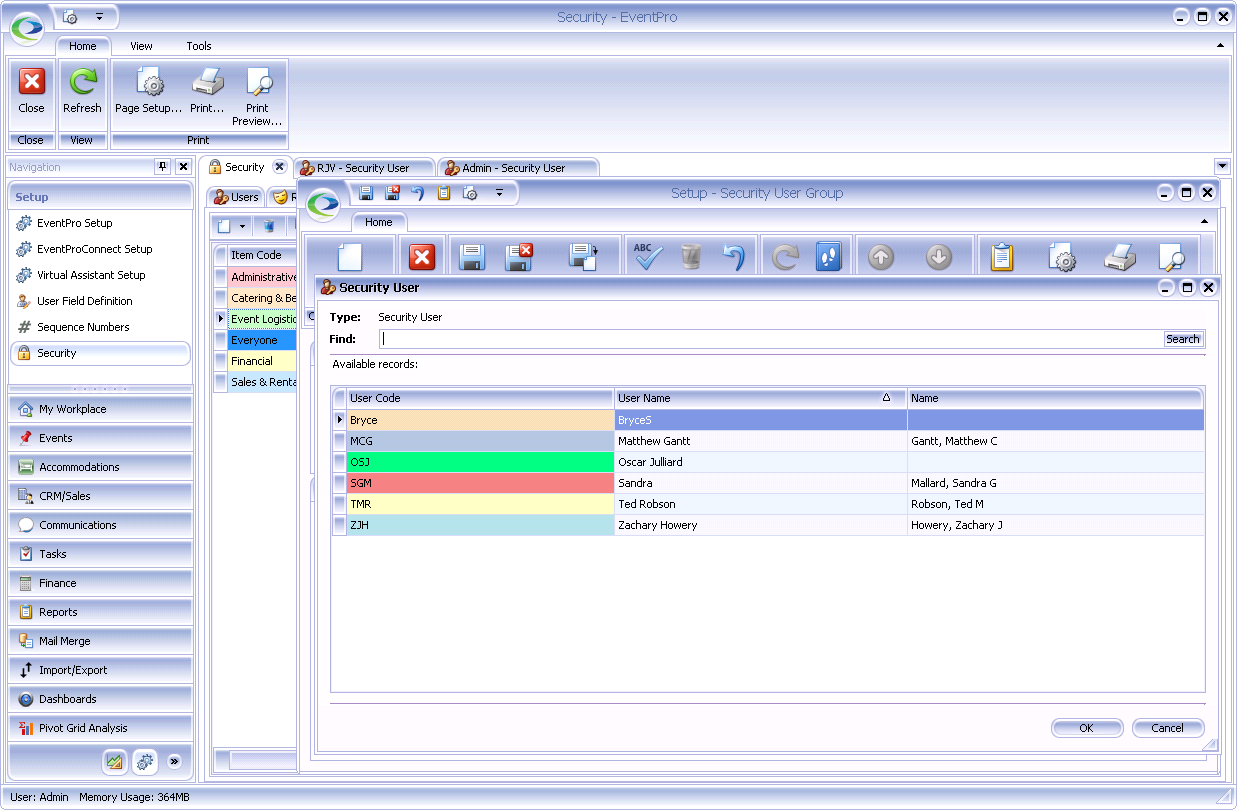Open the New item dropdown arrow in Security grid
Viewport: 1237px width, 810px height.
(x=242, y=227)
